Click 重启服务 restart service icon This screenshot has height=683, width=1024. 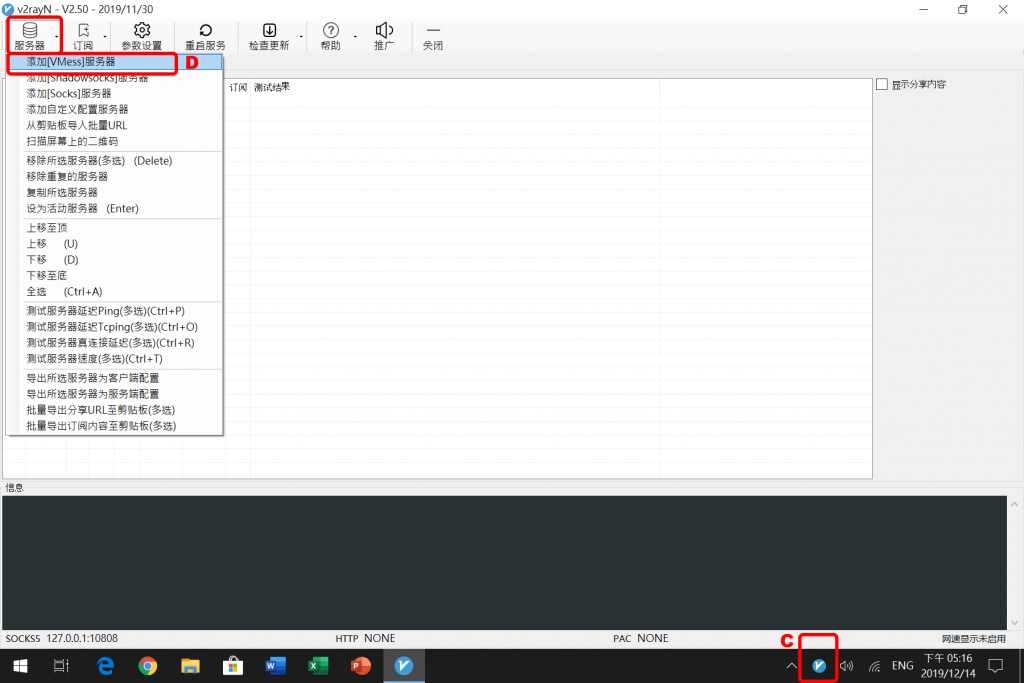tap(205, 37)
